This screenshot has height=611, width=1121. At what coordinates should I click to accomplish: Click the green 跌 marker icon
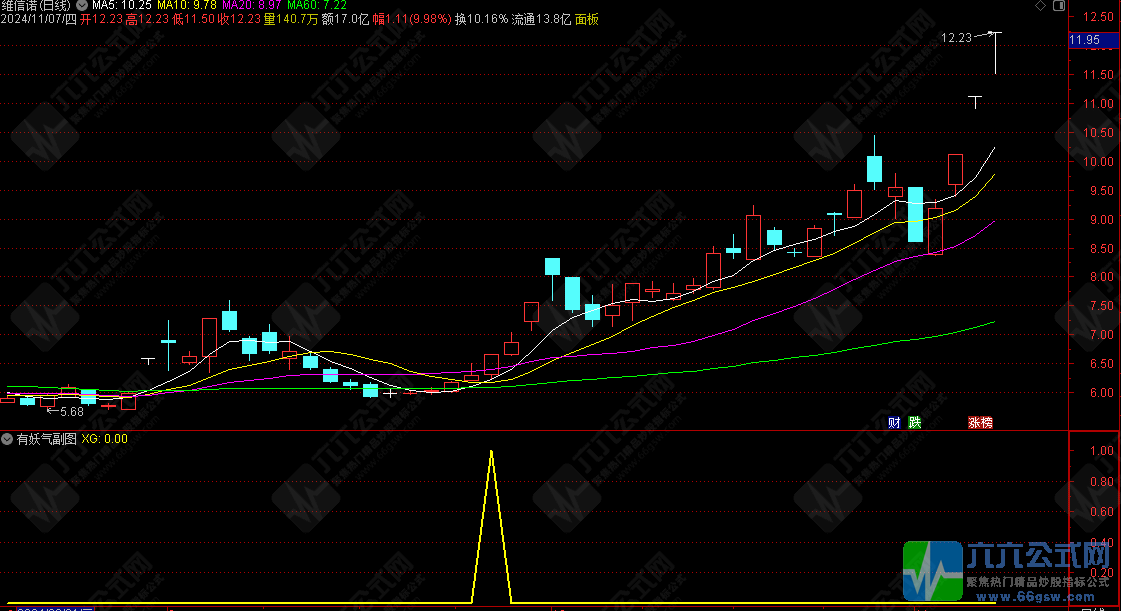914,423
